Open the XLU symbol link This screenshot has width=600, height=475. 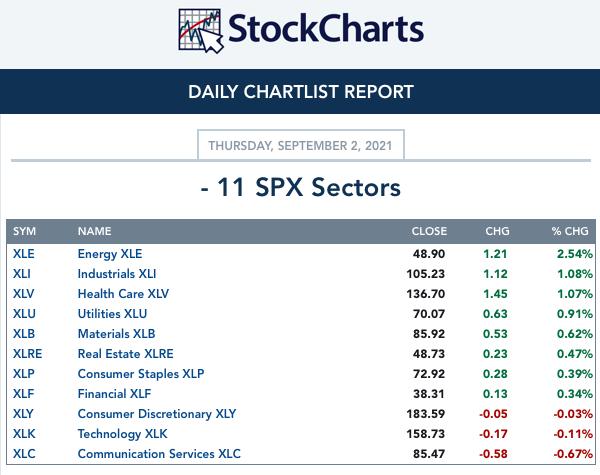24,314
